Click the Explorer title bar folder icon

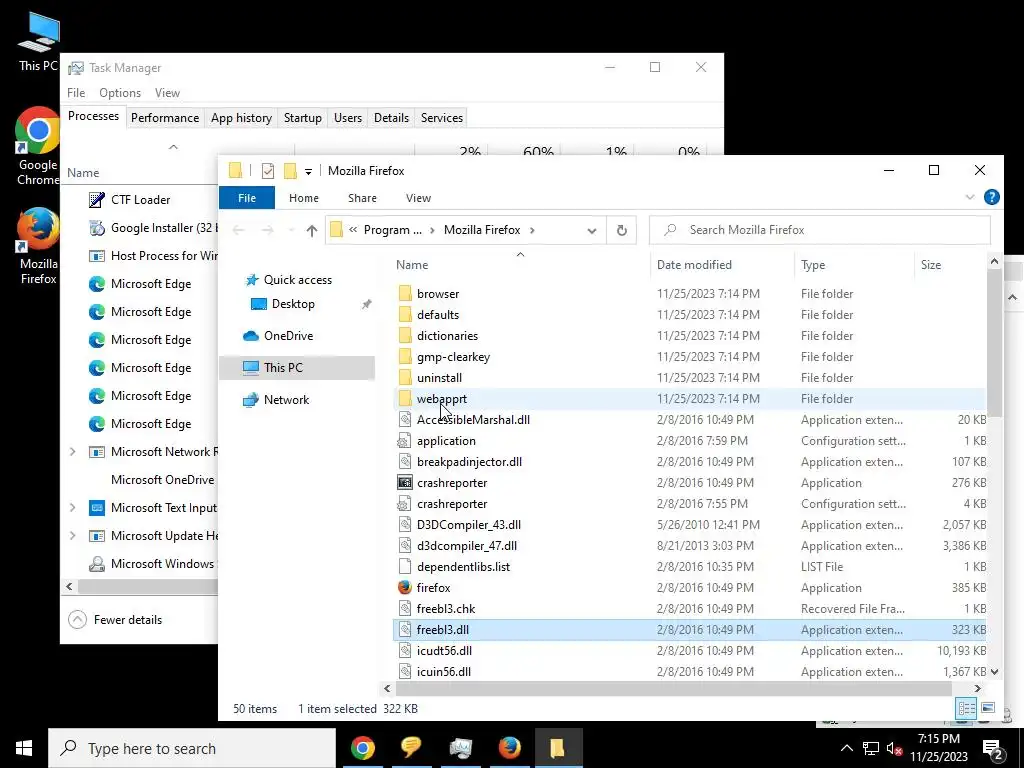point(236,171)
